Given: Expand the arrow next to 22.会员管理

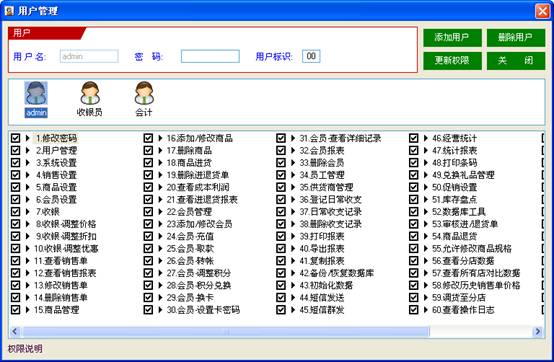Looking at the screenshot, I should tap(160, 212).
